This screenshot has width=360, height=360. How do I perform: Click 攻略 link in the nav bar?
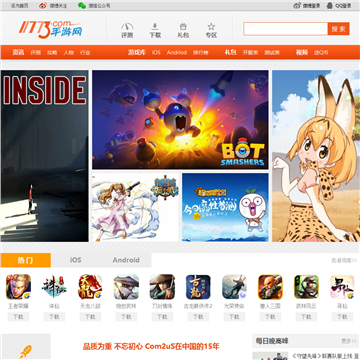coord(52,53)
